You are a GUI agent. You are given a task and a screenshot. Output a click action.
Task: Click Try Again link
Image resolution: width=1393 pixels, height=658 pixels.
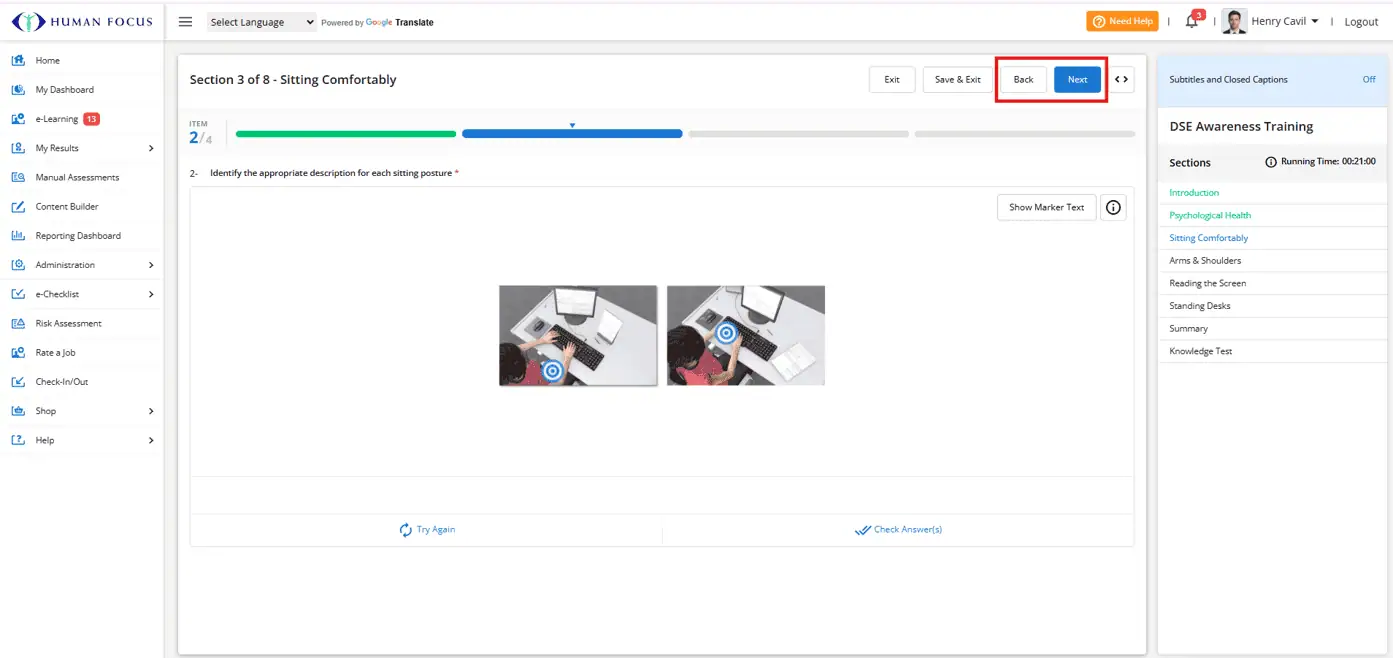[x=427, y=530]
